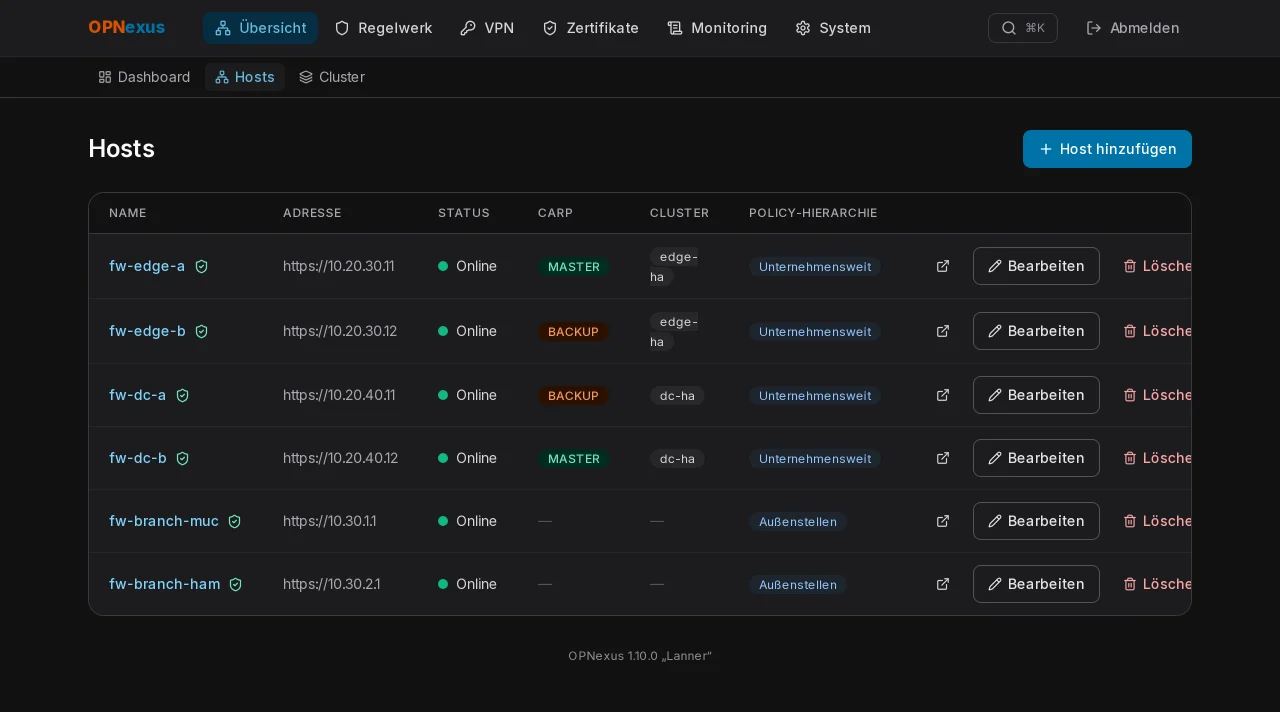Screen dimensions: 1280x712
Task: Click the verified shield icon beside fw-dc-b
Action: (183, 458)
